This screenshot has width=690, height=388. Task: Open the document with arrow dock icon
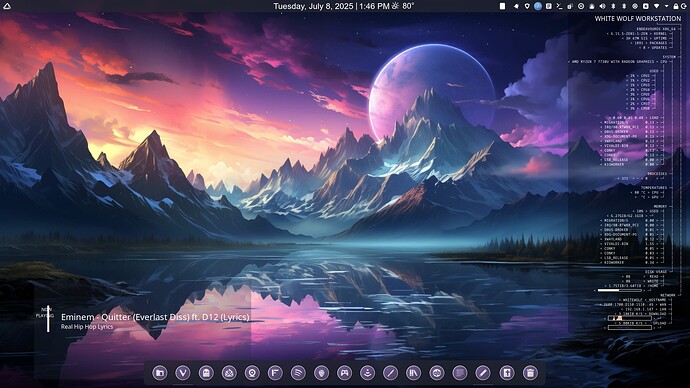(506, 373)
